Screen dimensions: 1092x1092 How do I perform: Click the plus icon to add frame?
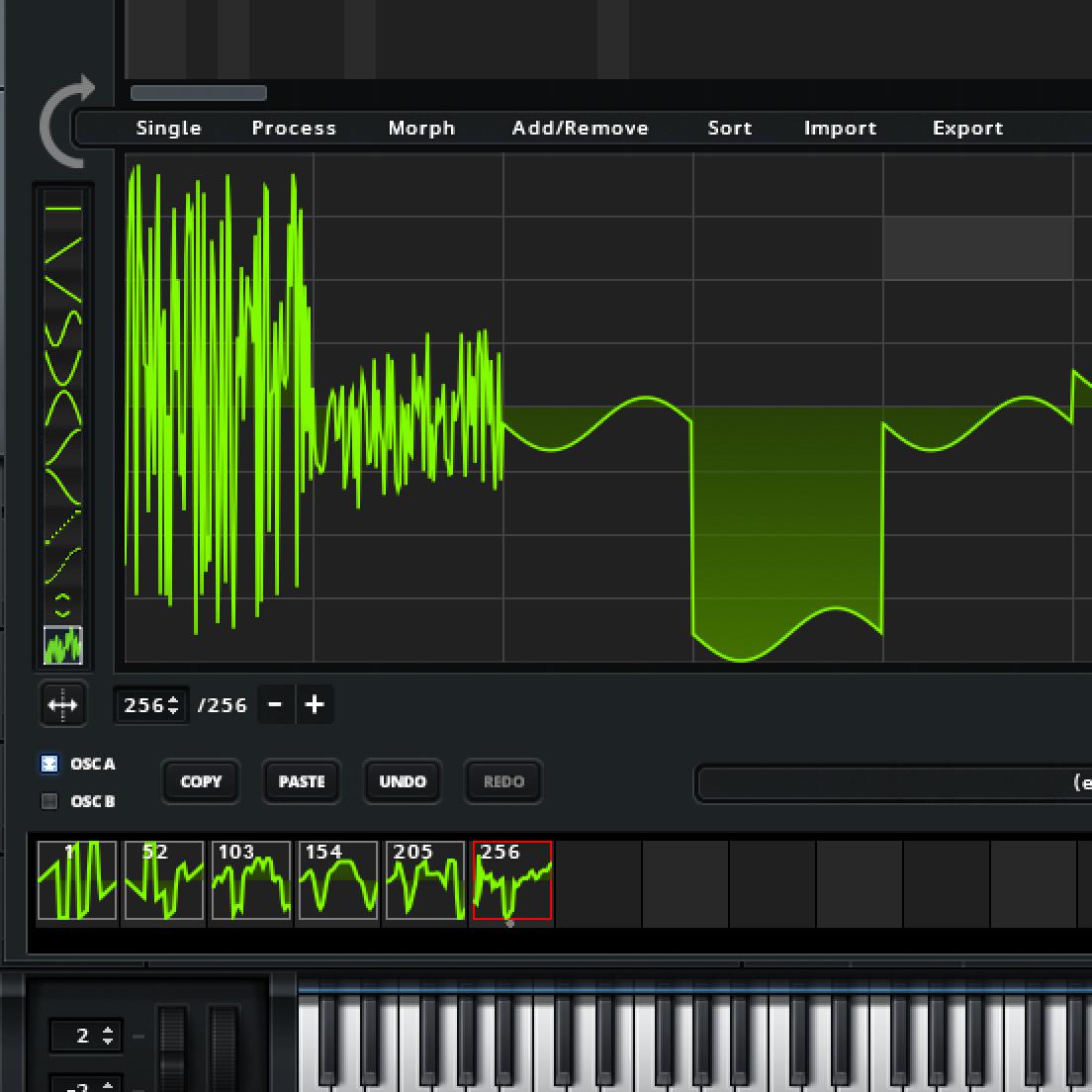pos(315,704)
